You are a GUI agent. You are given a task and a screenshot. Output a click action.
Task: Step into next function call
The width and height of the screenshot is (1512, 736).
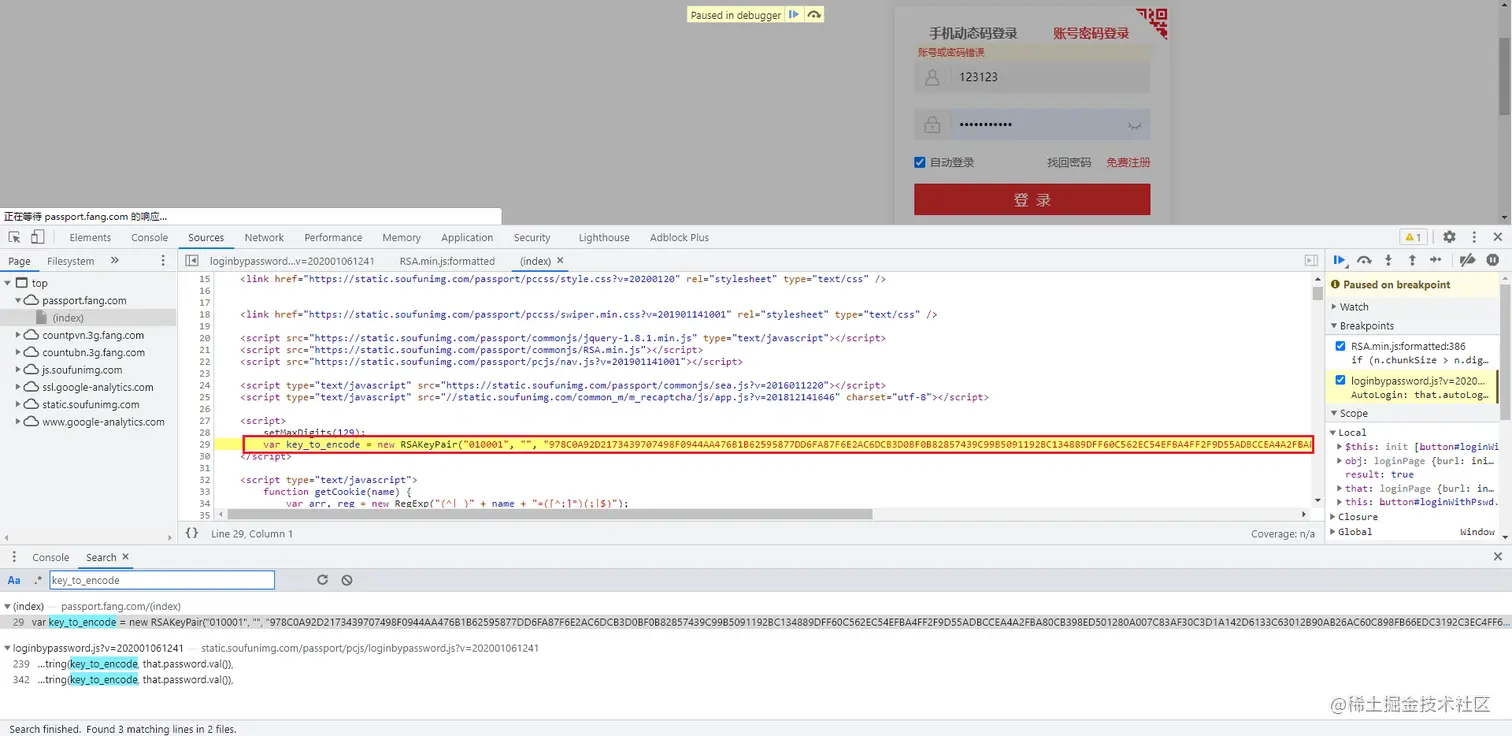(1389, 260)
